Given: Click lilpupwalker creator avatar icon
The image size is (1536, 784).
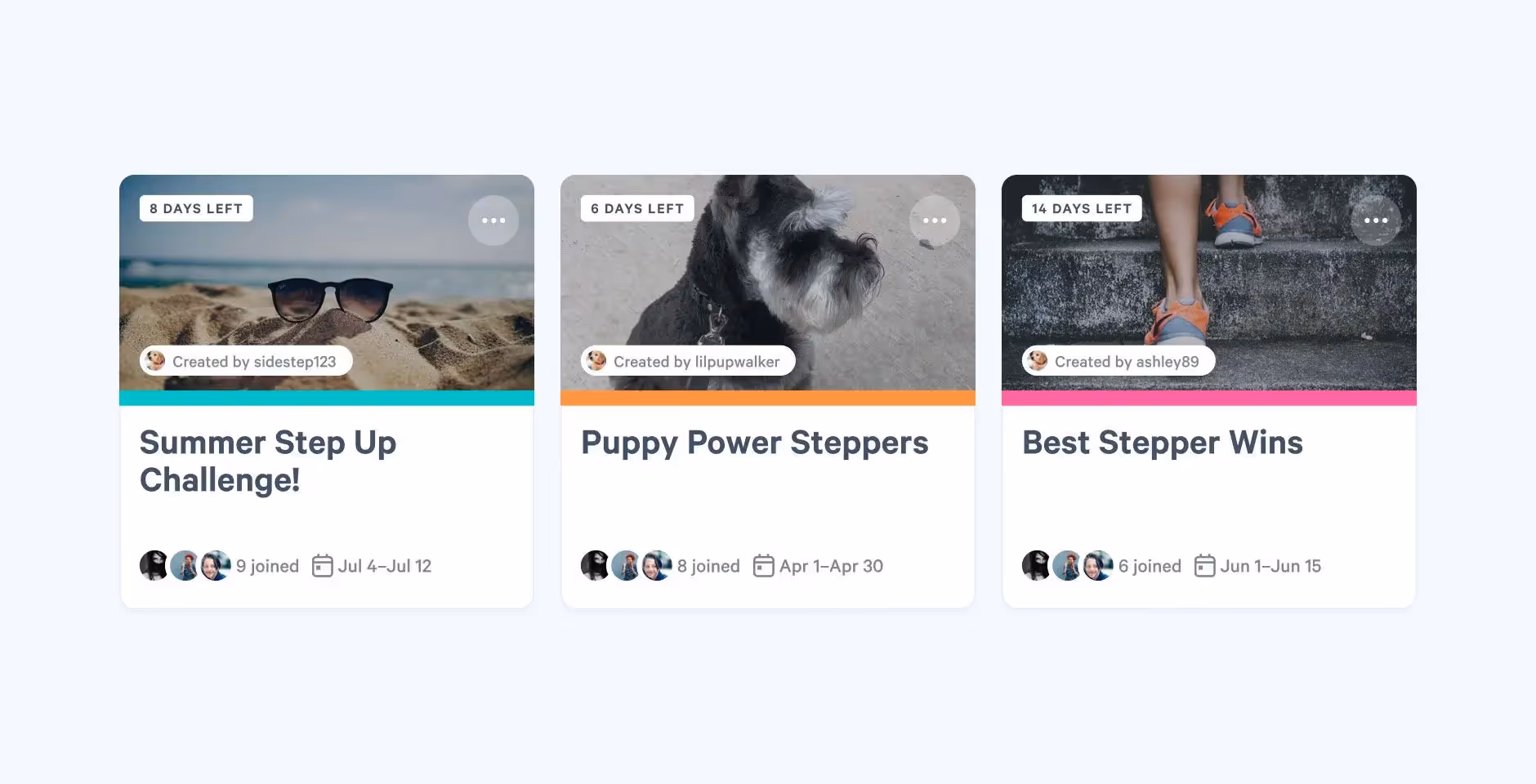Looking at the screenshot, I should [x=596, y=361].
